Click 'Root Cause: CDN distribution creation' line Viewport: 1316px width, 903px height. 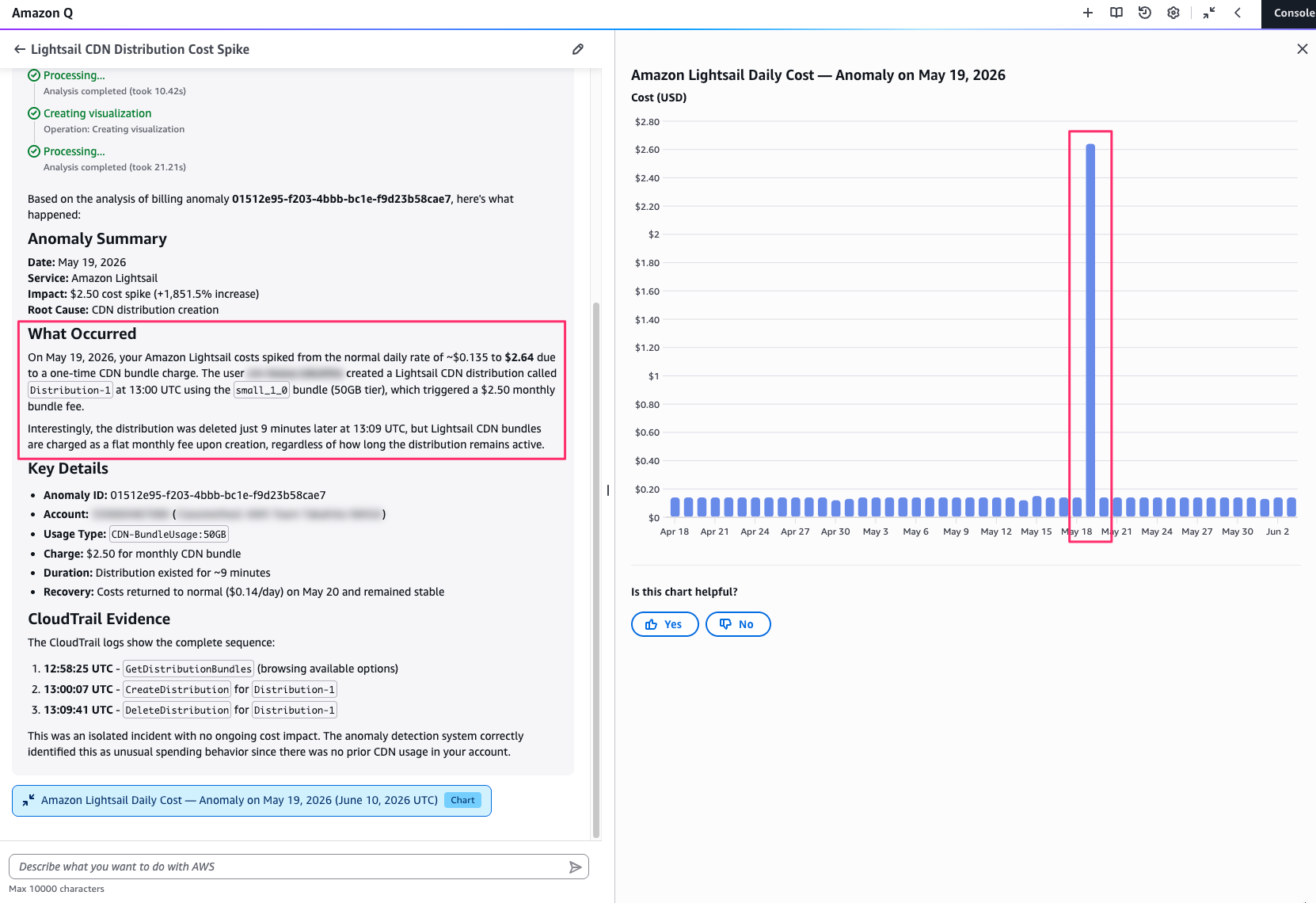coord(124,310)
